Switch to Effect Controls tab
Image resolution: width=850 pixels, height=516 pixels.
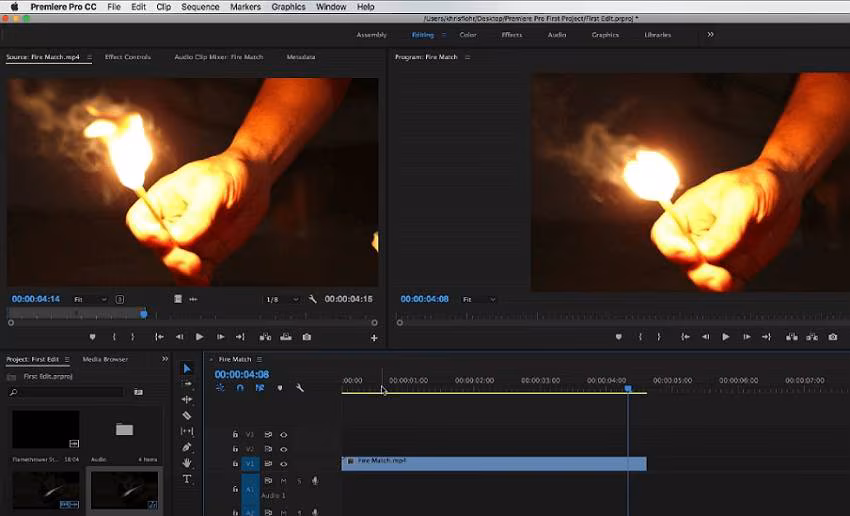tap(127, 57)
